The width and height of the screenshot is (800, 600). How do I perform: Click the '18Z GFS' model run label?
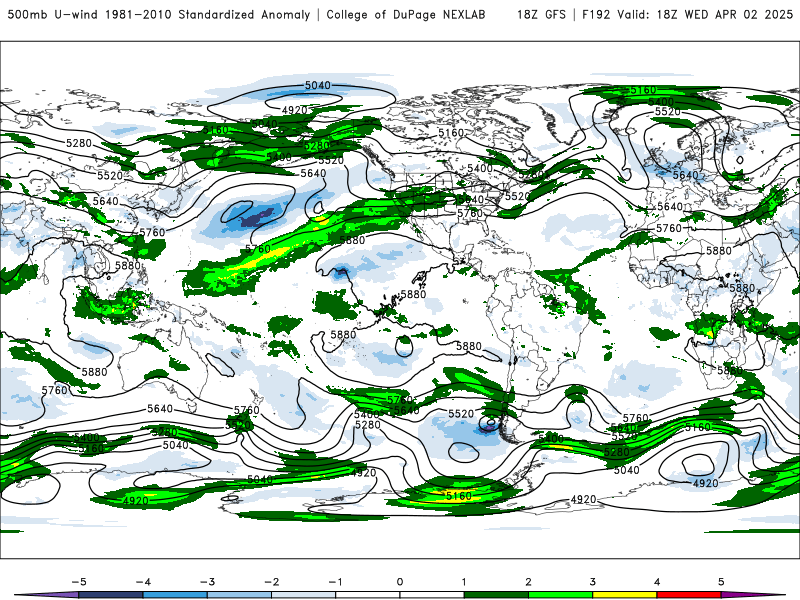pyautogui.click(x=541, y=14)
